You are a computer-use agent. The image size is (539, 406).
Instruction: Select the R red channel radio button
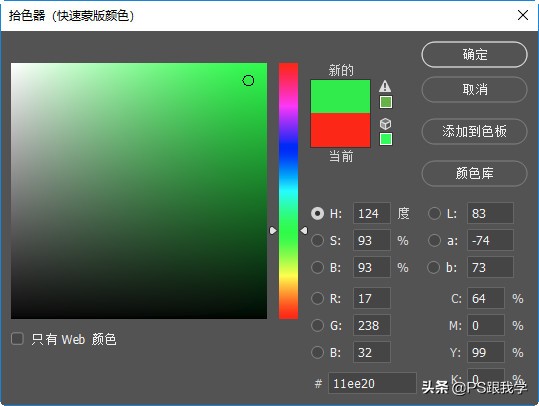click(x=317, y=298)
